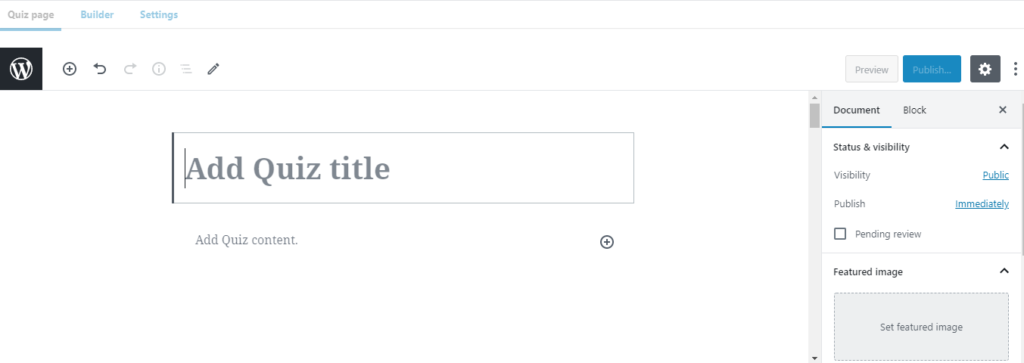Click the WordPress logo icon

point(21,69)
